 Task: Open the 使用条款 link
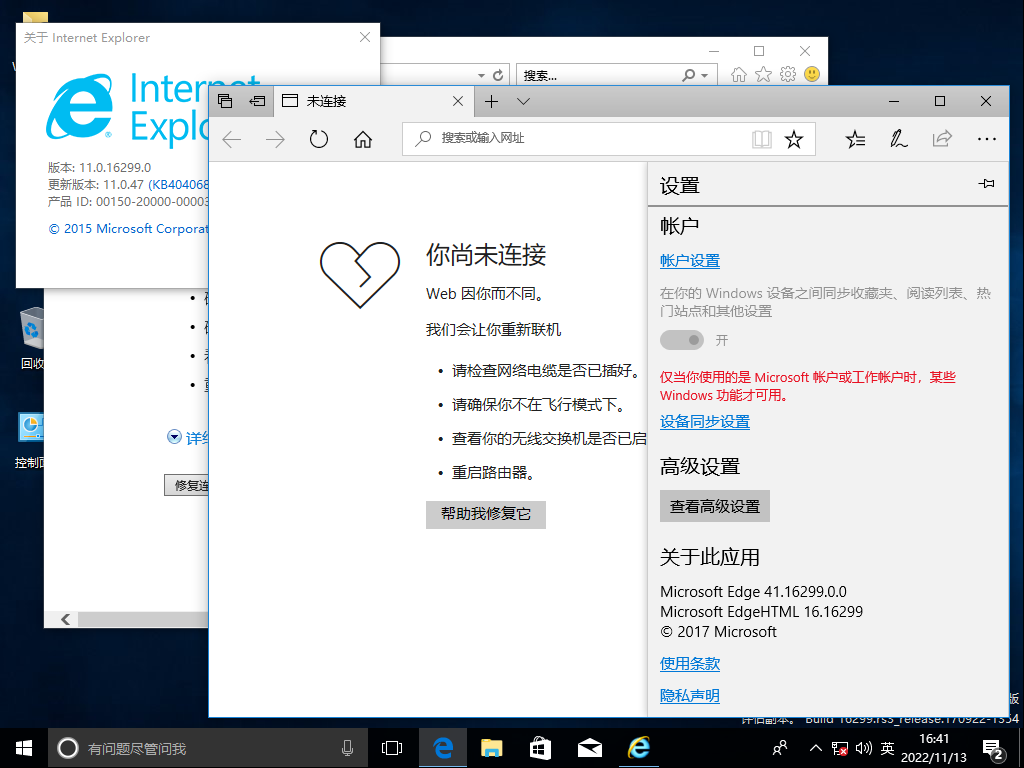[x=690, y=664]
